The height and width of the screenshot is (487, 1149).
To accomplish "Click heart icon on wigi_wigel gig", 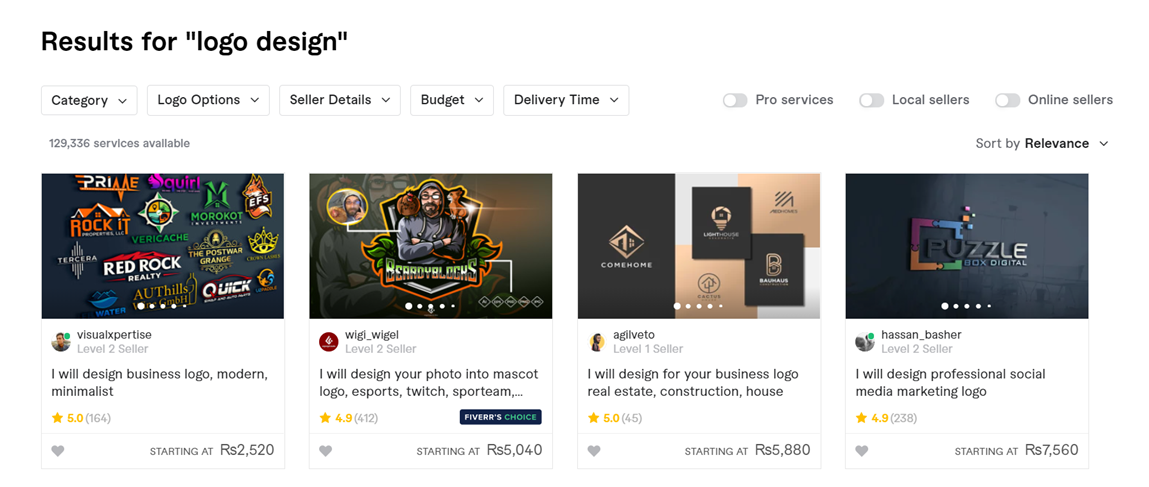I will click(x=326, y=451).
